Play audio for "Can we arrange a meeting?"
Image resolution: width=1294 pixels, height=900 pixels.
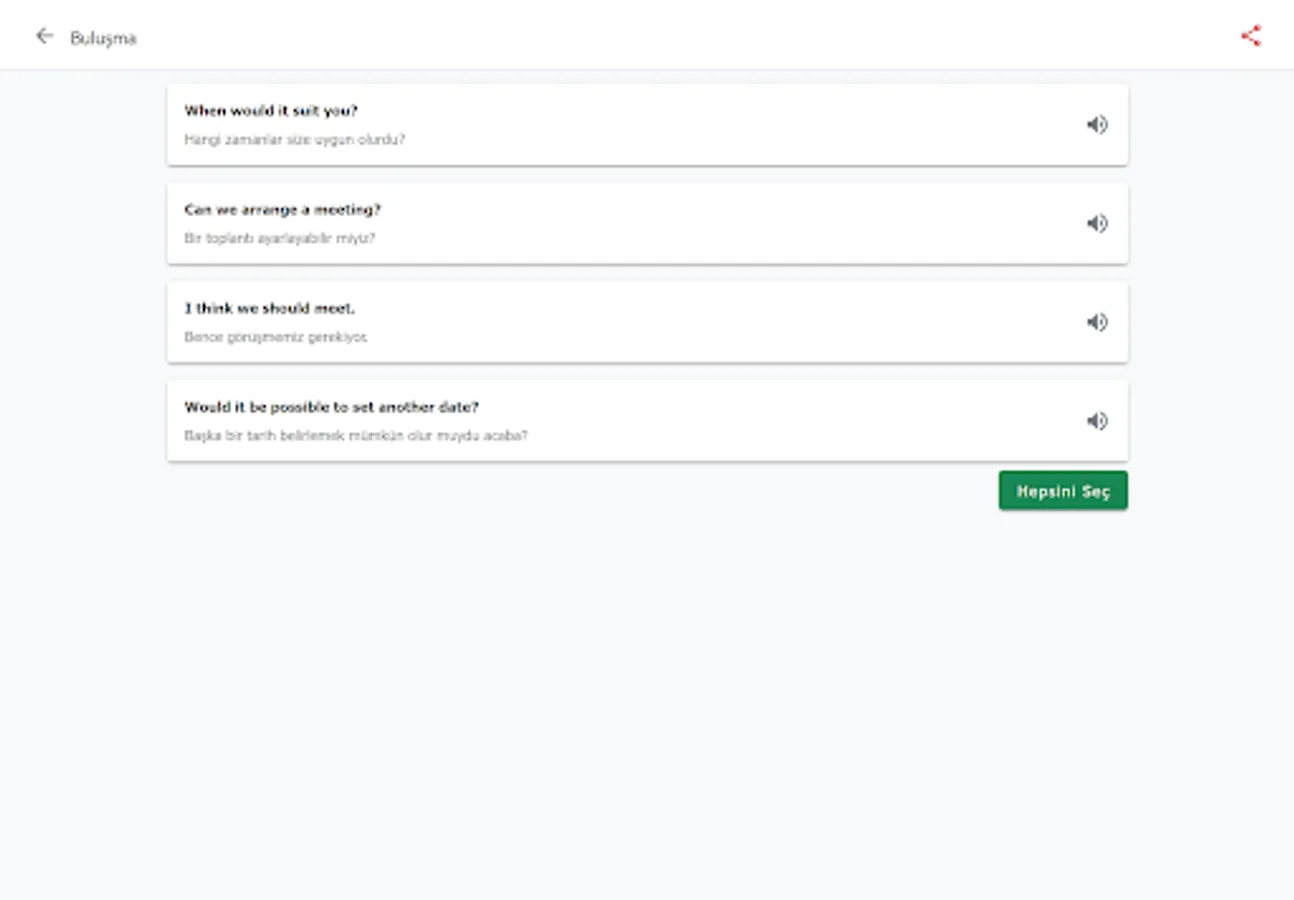1097,223
